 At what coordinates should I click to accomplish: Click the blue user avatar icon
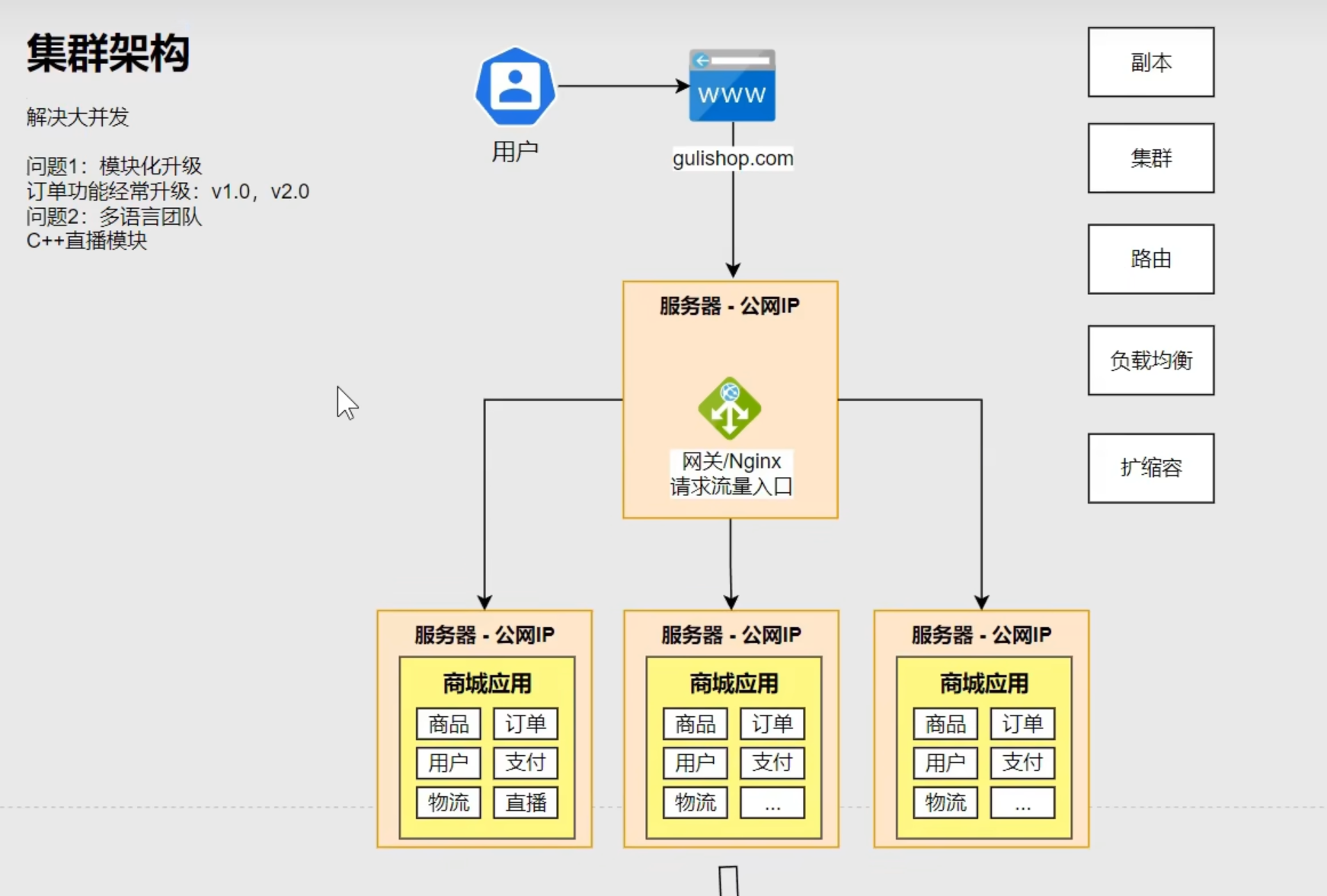(x=515, y=87)
